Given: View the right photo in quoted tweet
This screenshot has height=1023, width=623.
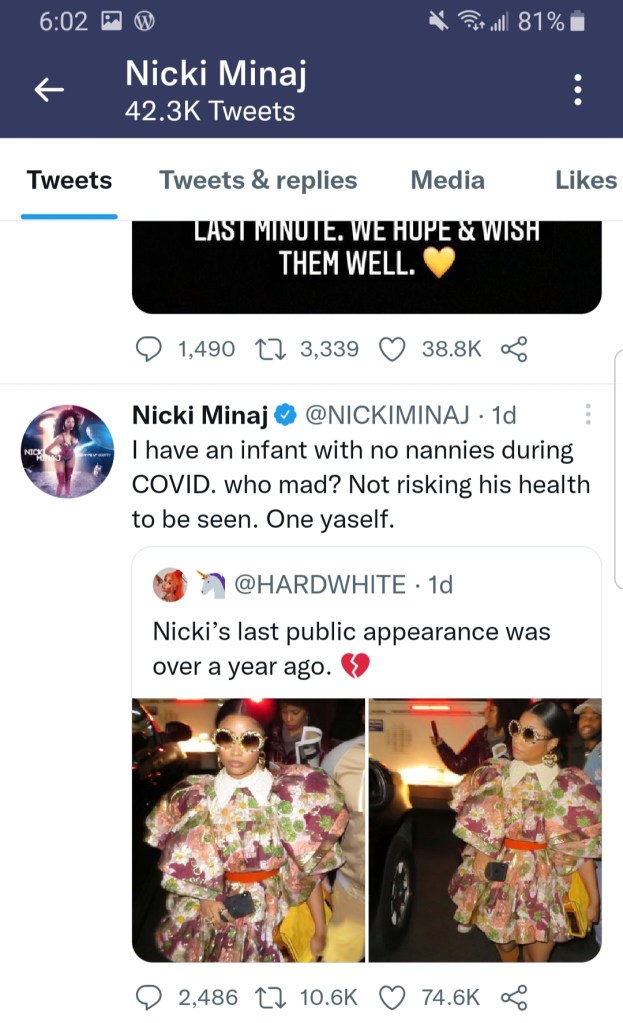Looking at the screenshot, I should pyautogui.click(x=485, y=829).
